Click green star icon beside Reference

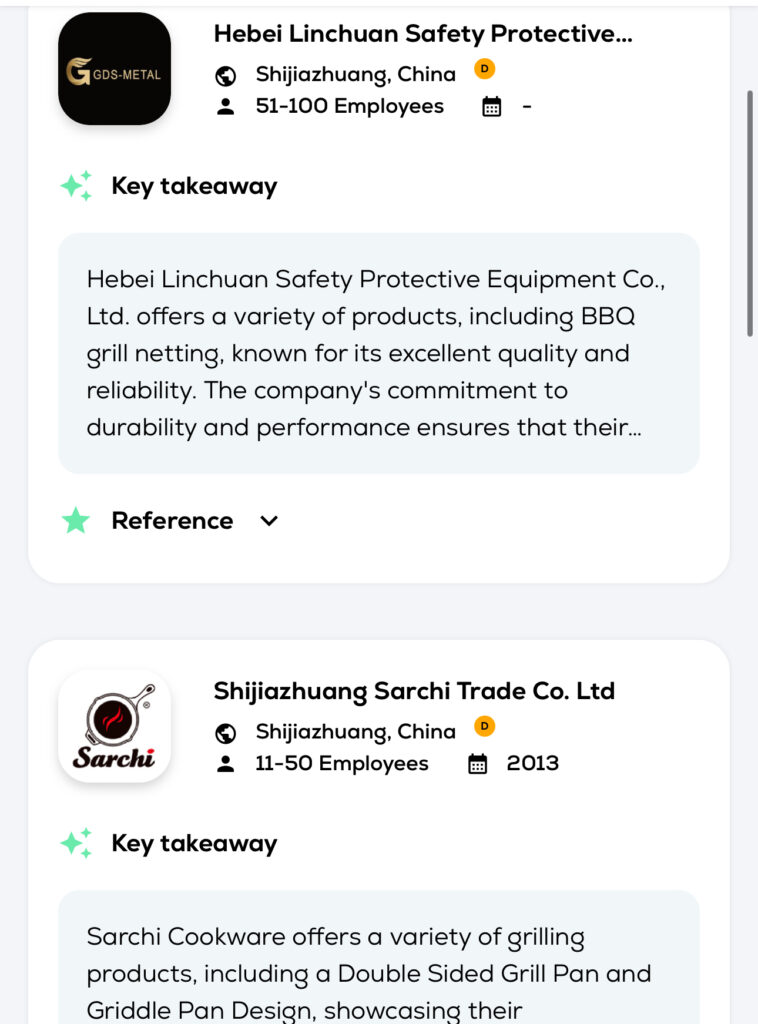coord(76,521)
